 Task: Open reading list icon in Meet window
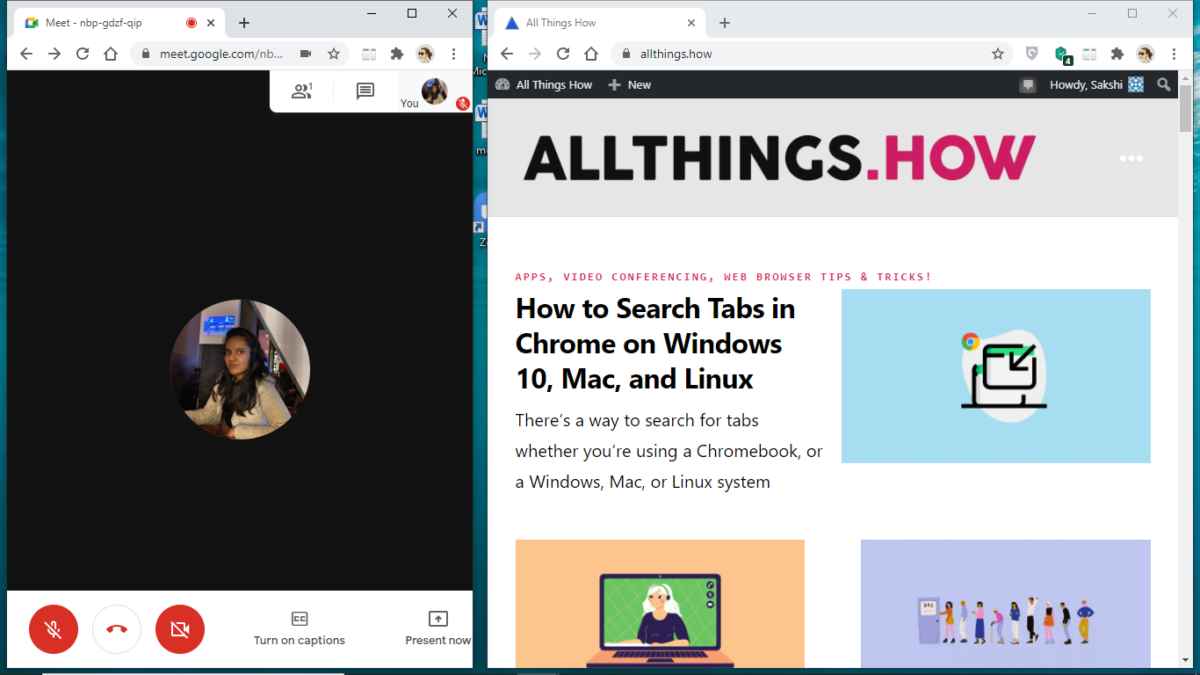tap(369, 54)
